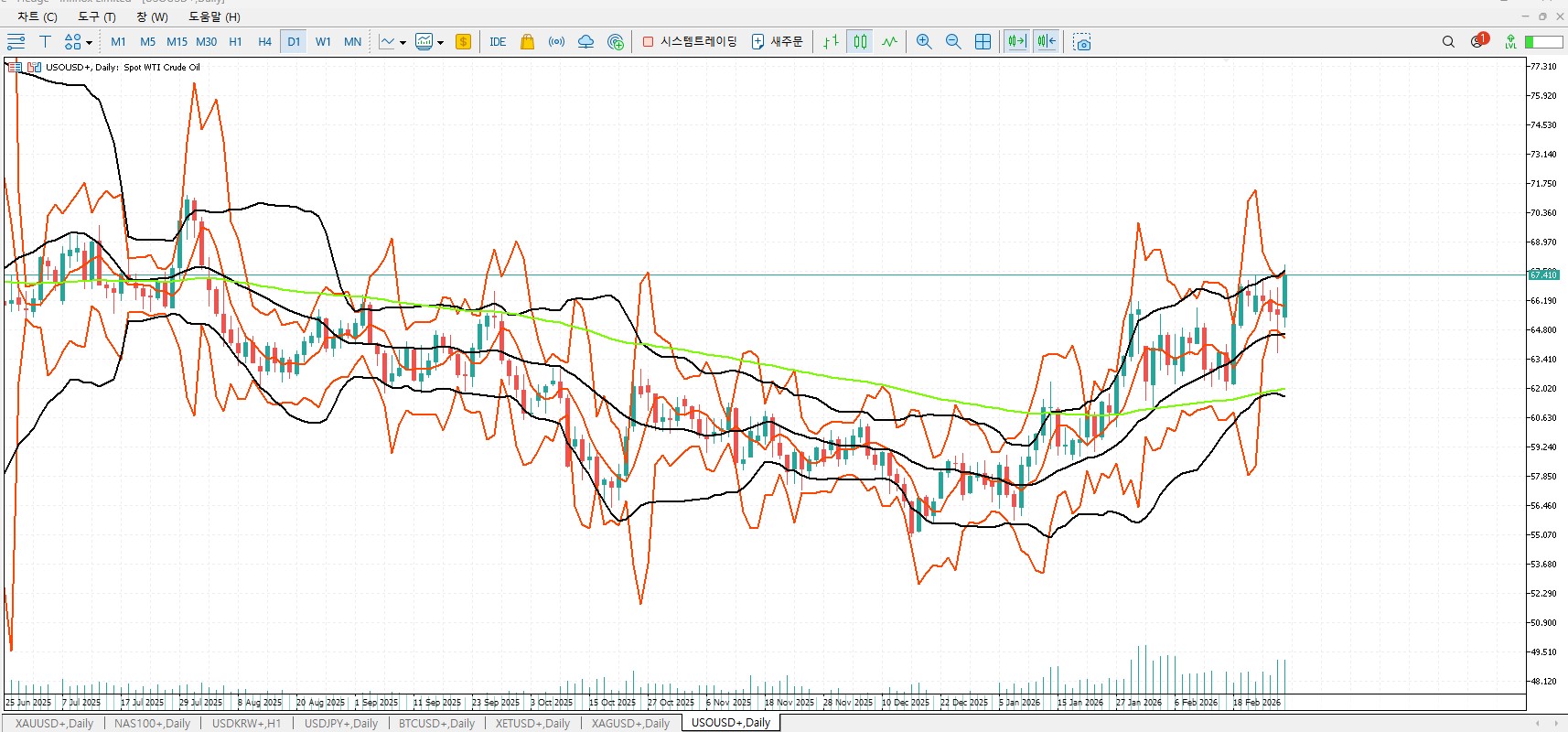The width and height of the screenshot is (1568, 732).
Task: Expand the chart type dropdown arrow
Action: click(x=403, y=42)
